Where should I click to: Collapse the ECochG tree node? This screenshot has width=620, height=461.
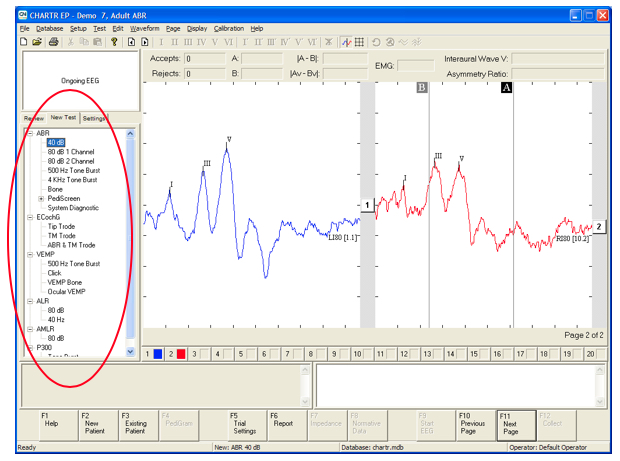(30, 217)
